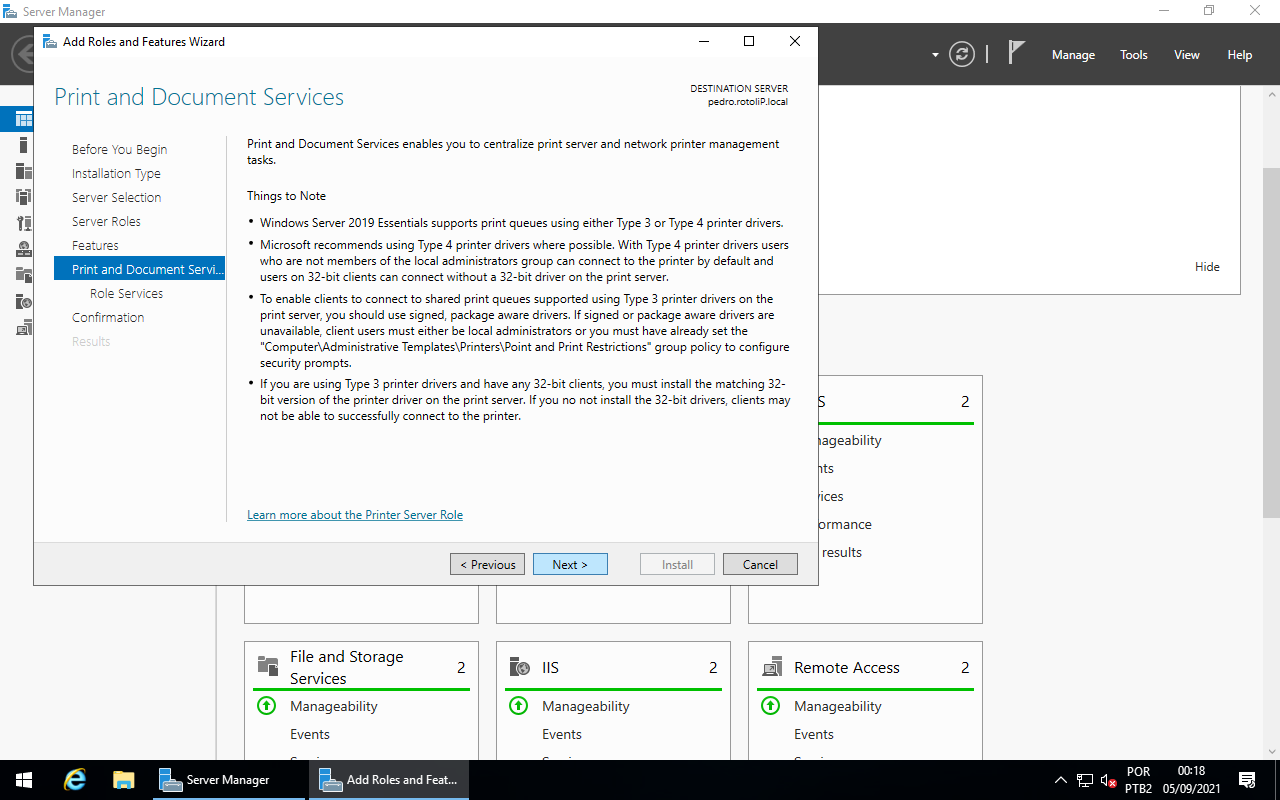Viewport: 1280px width, 800px height.
Task: Click the IIS tile icon
Action: coord(519,667)
